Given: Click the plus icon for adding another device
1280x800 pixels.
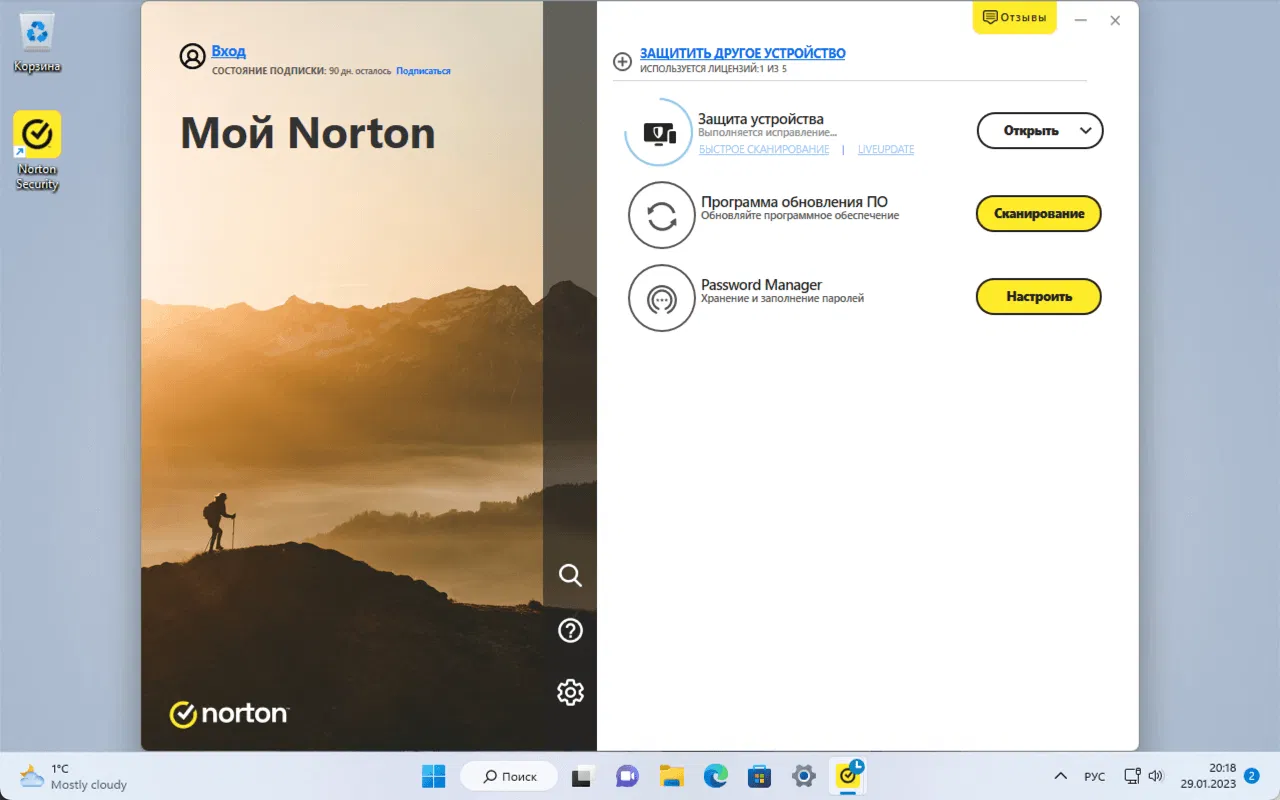Looking at the screenshot, I should click(x=622, y=62).
